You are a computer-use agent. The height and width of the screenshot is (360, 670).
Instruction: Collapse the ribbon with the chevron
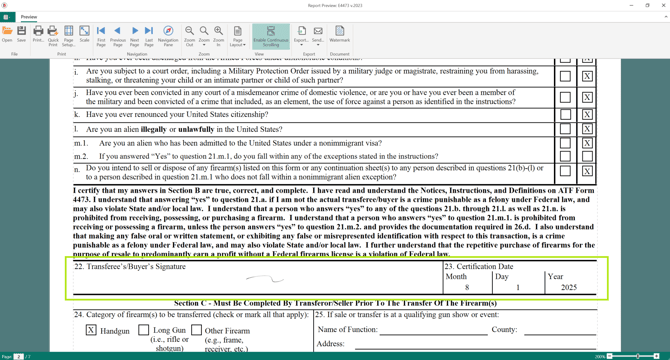coord(665,17)
